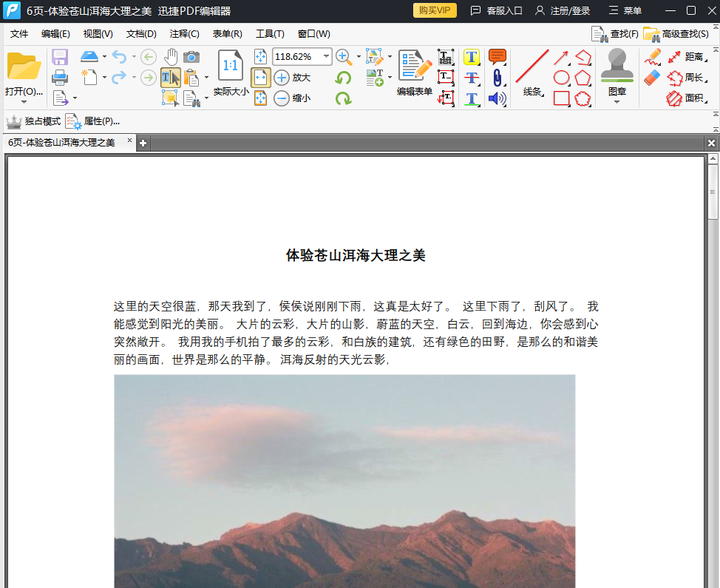Select the Snapshot camera tool
720x588 pixels.
pos(191,57)
